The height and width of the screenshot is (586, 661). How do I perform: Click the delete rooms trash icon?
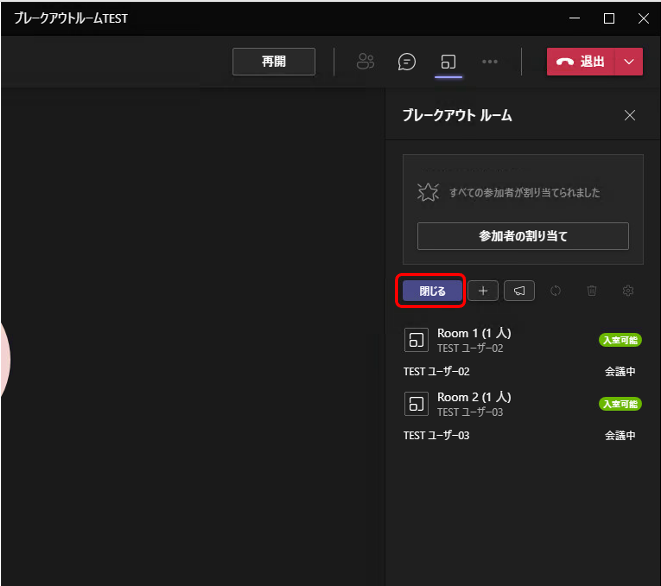pyautogui.click(x=592, y=290)
